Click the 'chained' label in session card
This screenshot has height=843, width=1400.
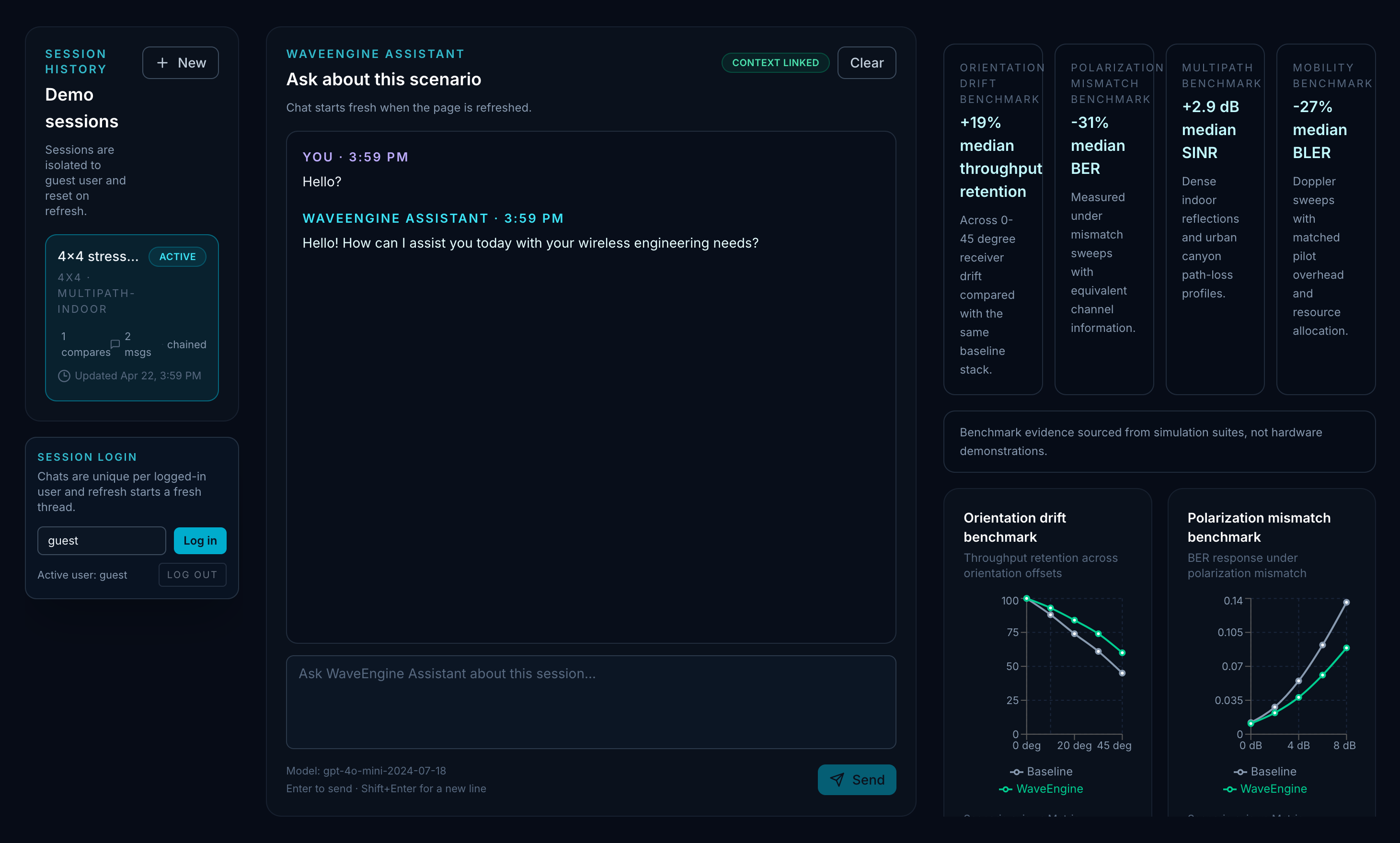[186, 344]
